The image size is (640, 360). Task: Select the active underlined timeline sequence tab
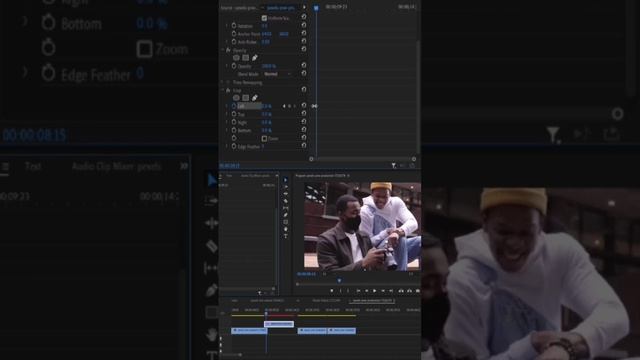tap(371, 300)
